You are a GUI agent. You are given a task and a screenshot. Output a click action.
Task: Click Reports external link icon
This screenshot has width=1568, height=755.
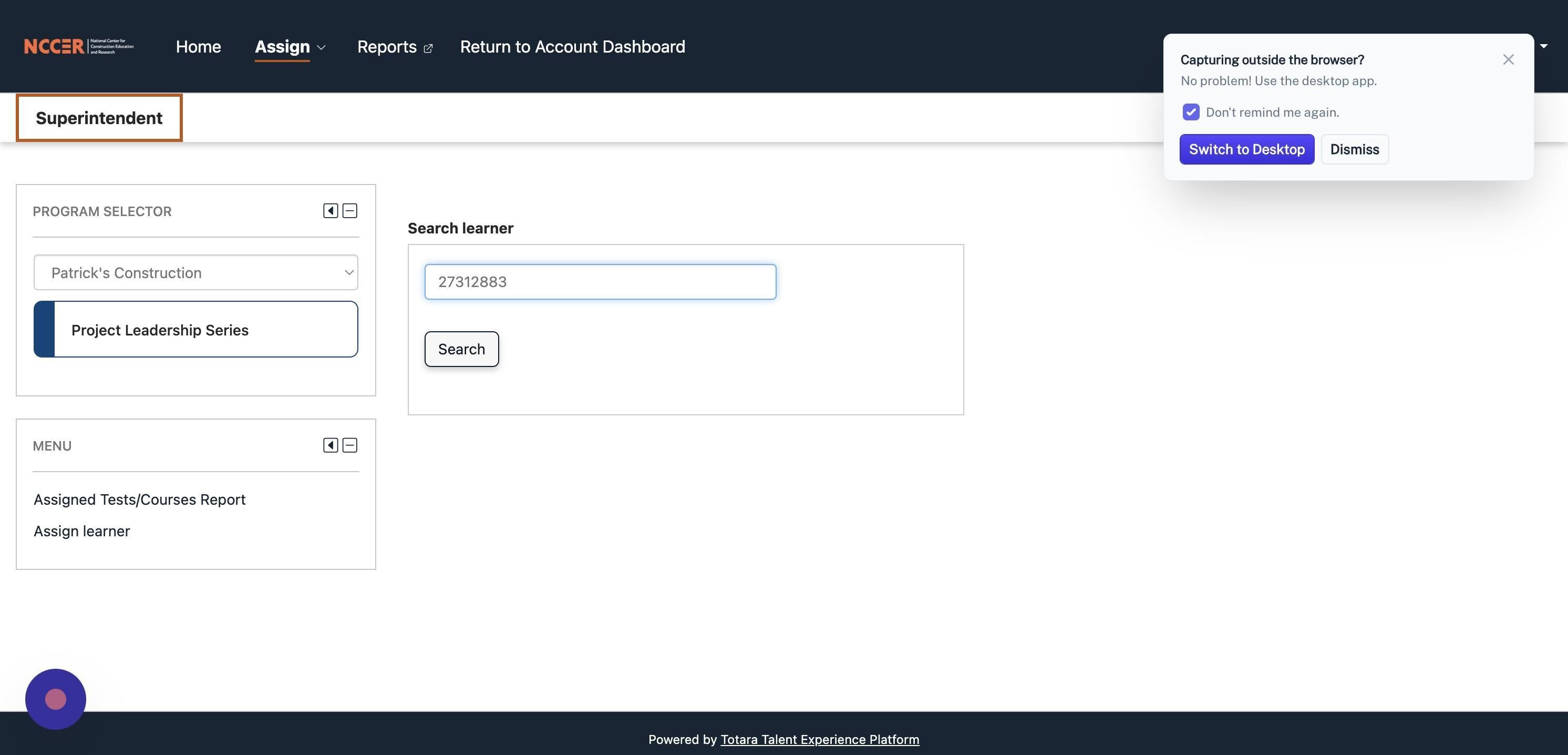coord(428,49)
